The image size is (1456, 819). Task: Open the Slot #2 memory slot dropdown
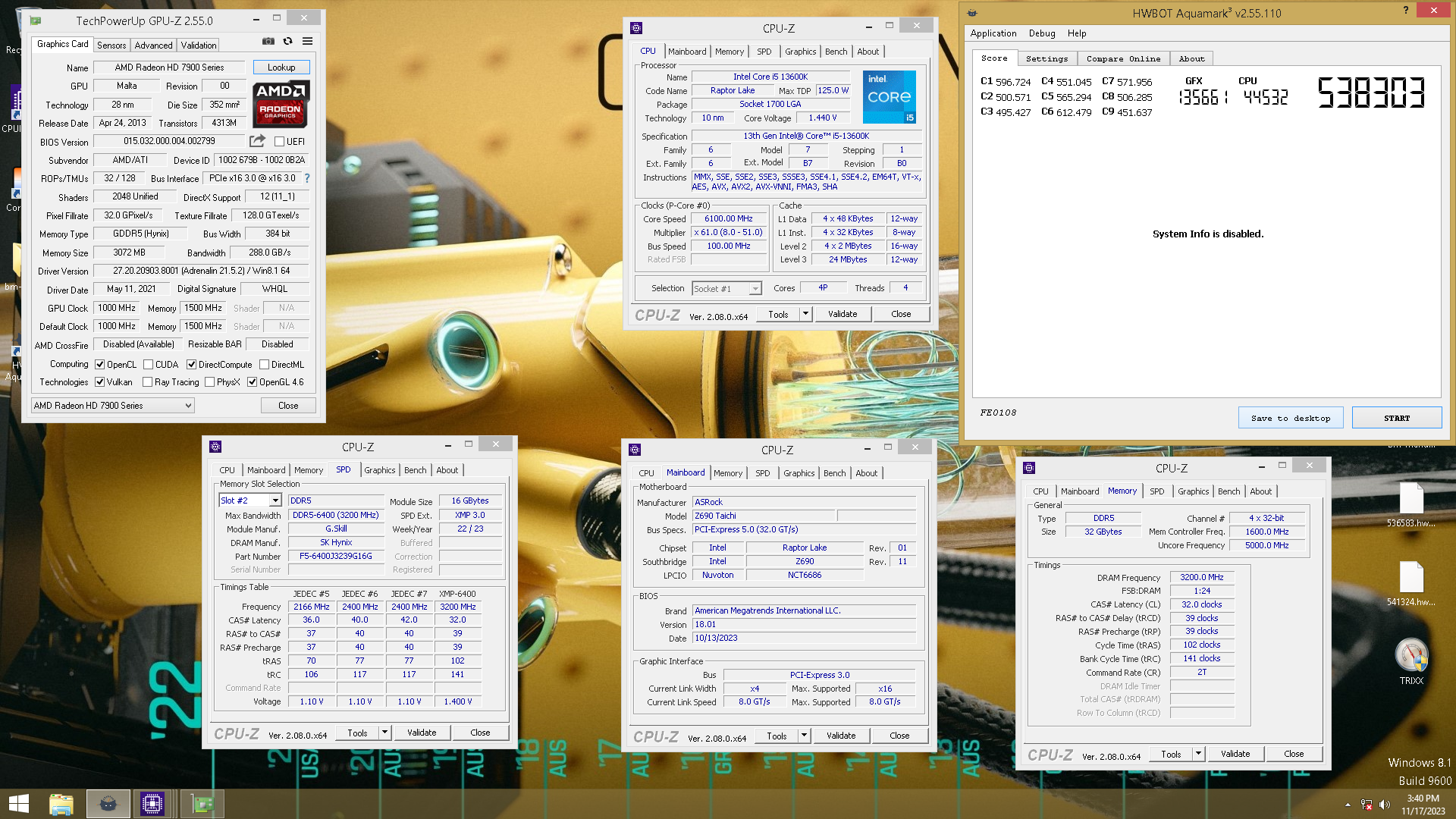[x=250, y=500]
